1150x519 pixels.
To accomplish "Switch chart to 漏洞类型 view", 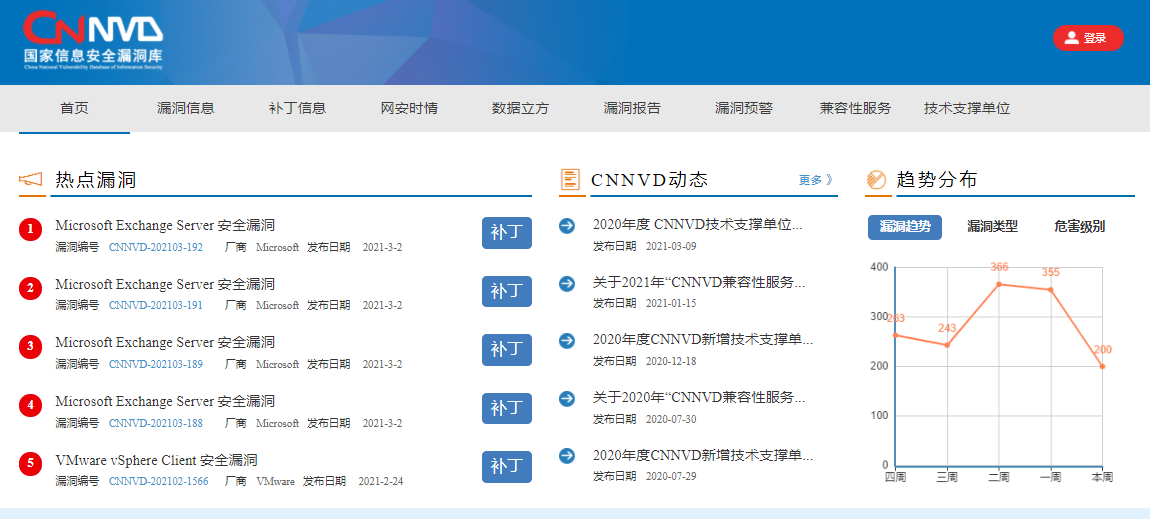I will [x=992, y=227].
